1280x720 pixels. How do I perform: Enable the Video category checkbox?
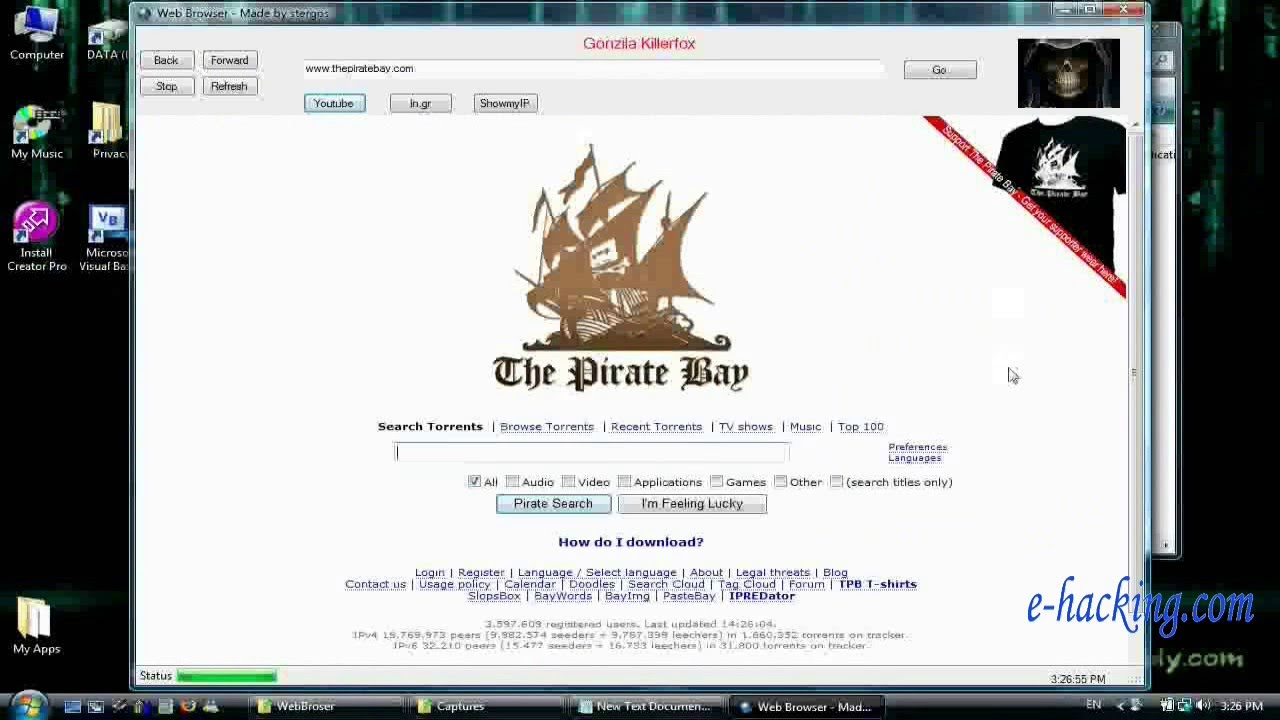tap(568, 482)
